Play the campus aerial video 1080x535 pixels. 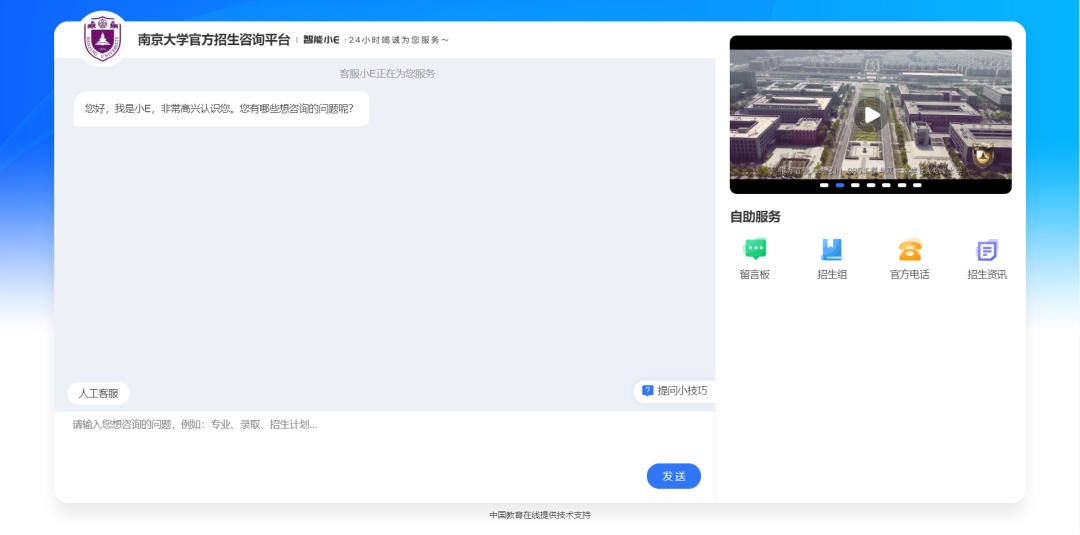pos(871,115)
